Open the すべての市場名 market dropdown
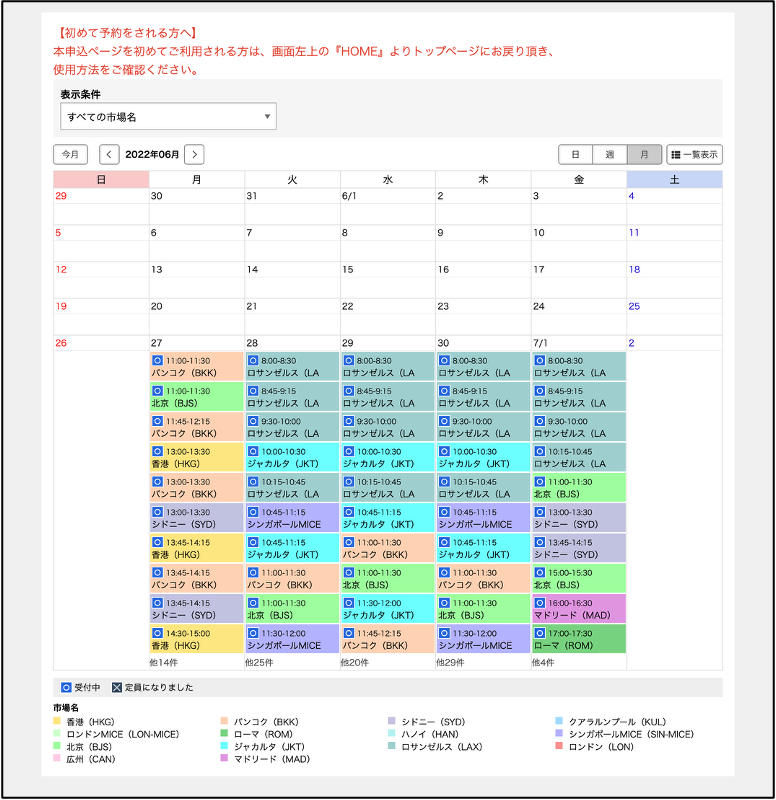776x800 pixels. [168, 117]
